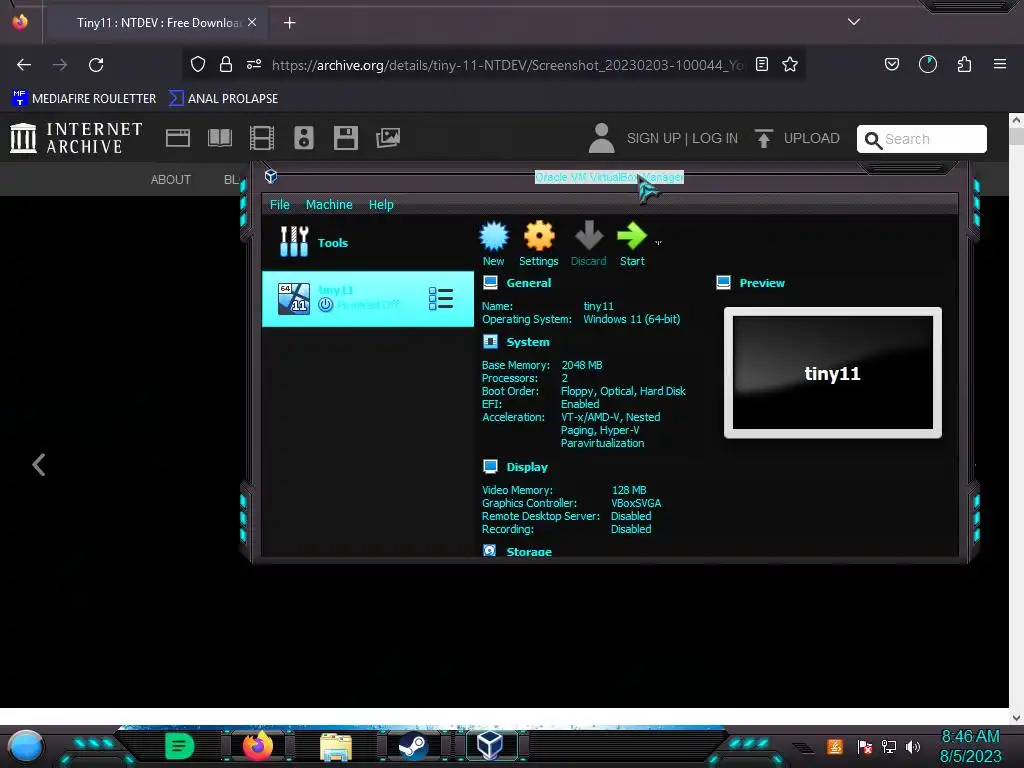Open Steam from the taskbar
This screenshot has width=1024, height=768.
pos(413,746)
